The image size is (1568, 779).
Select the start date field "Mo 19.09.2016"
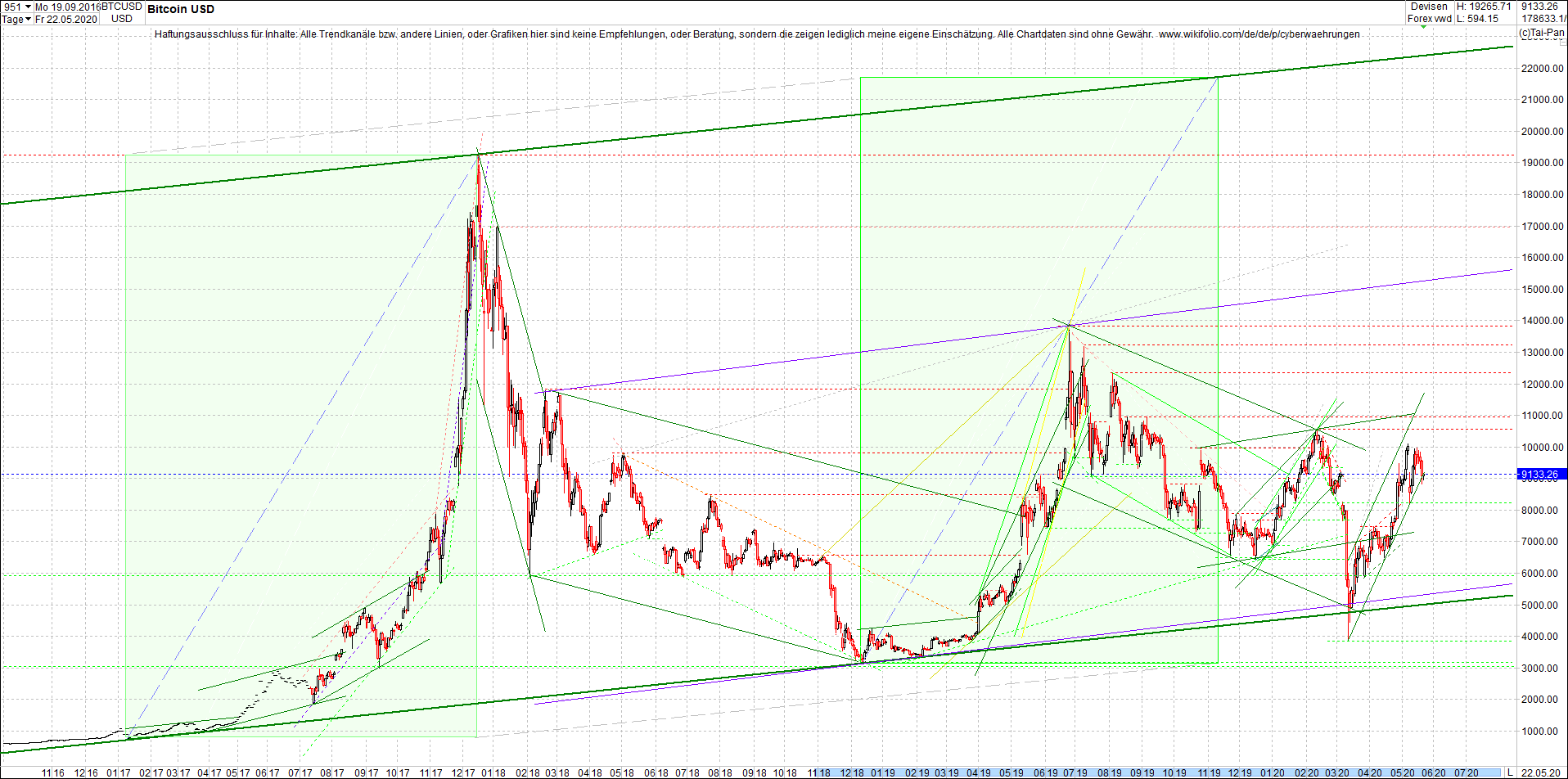[x=67, y=7]
